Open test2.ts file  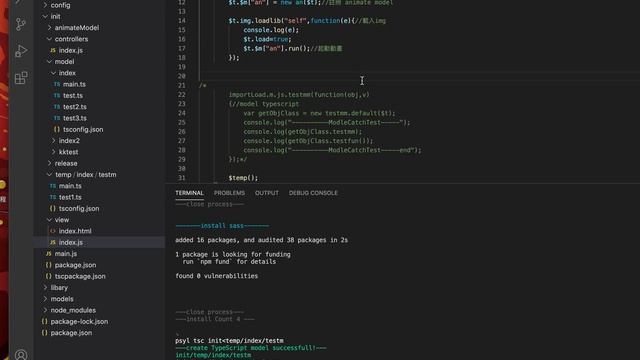[x=75, y=107]
